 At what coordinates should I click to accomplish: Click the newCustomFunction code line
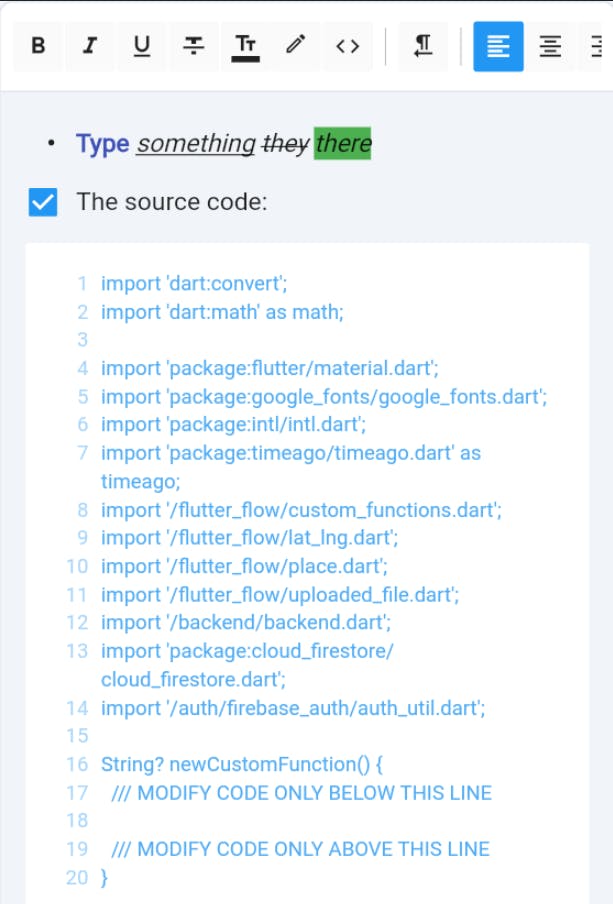coord(242,765)
